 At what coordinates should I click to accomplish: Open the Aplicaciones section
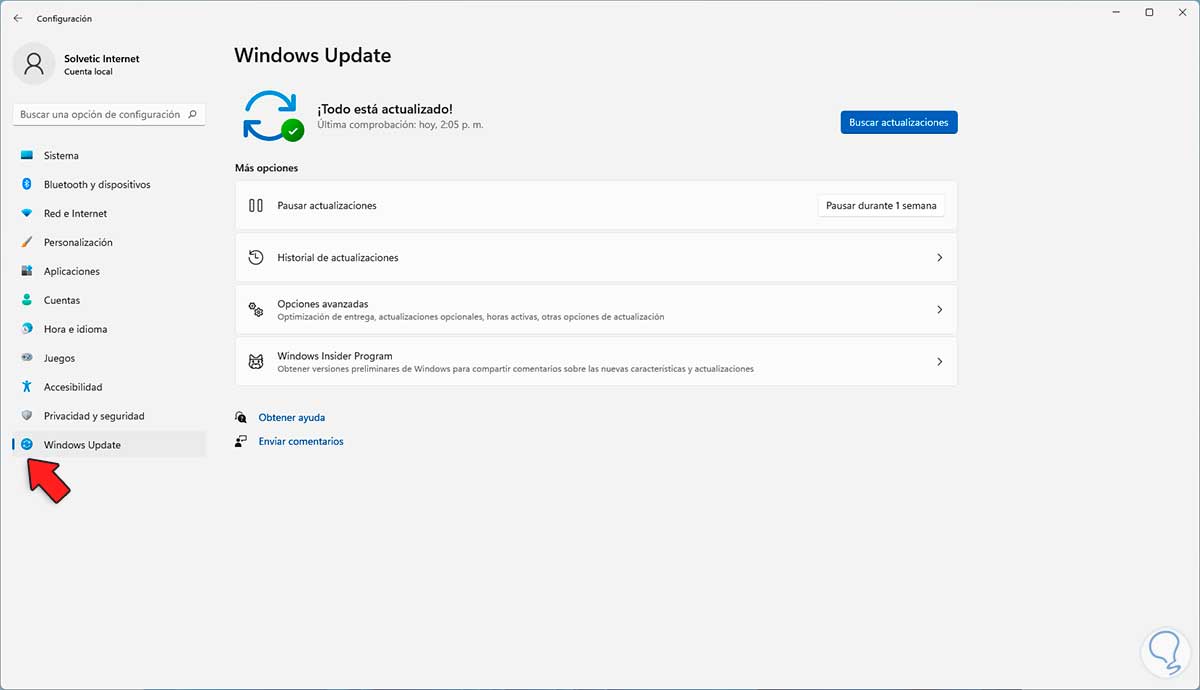tap(109, 272)
